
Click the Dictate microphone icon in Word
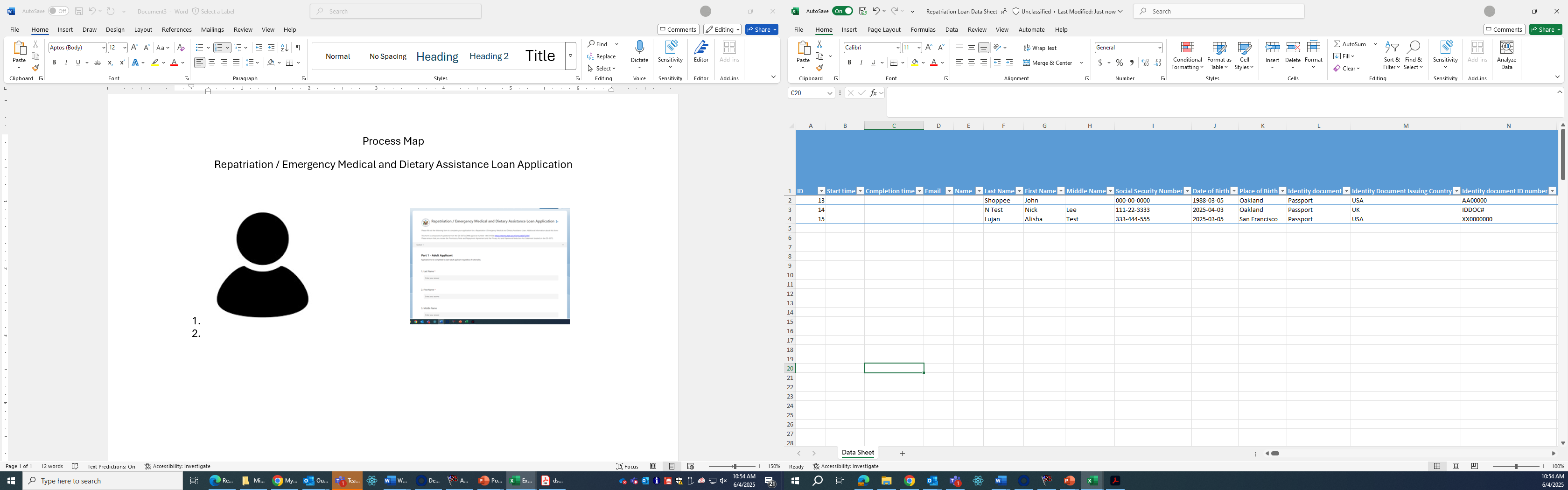click(639, 48)
